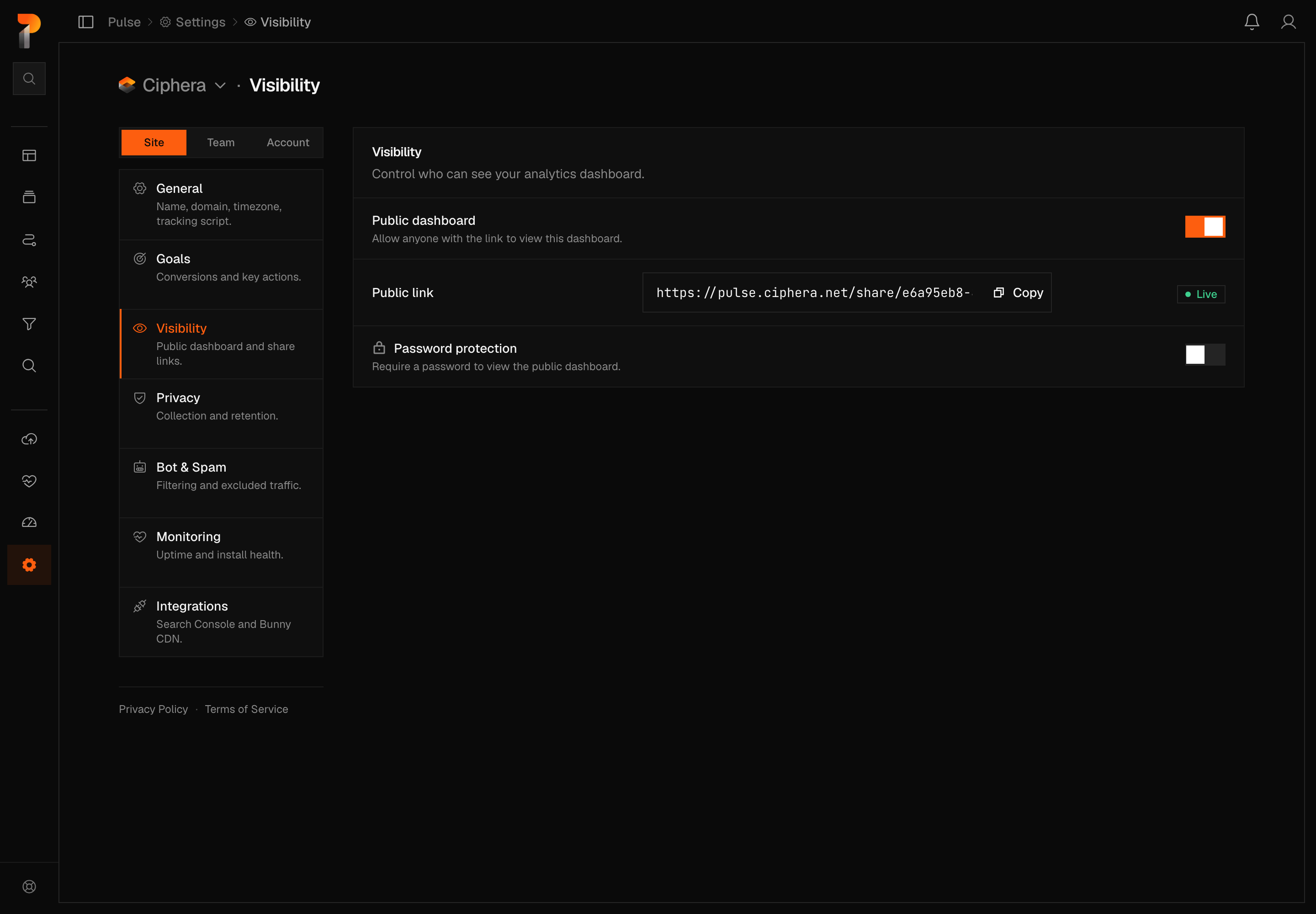Image resolution: width=1316 pixels, height=914 pixels.
Task: Click the green Live status badge
Action: 1201,294
